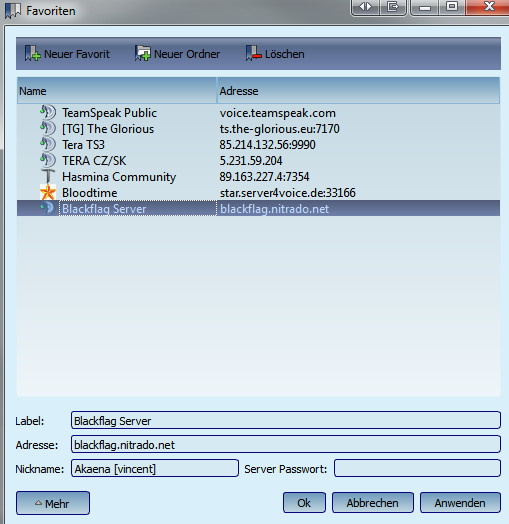Click the TeamSpeak Public server icon
This screenshot has width=509, height=524.
tap(48, 113)
